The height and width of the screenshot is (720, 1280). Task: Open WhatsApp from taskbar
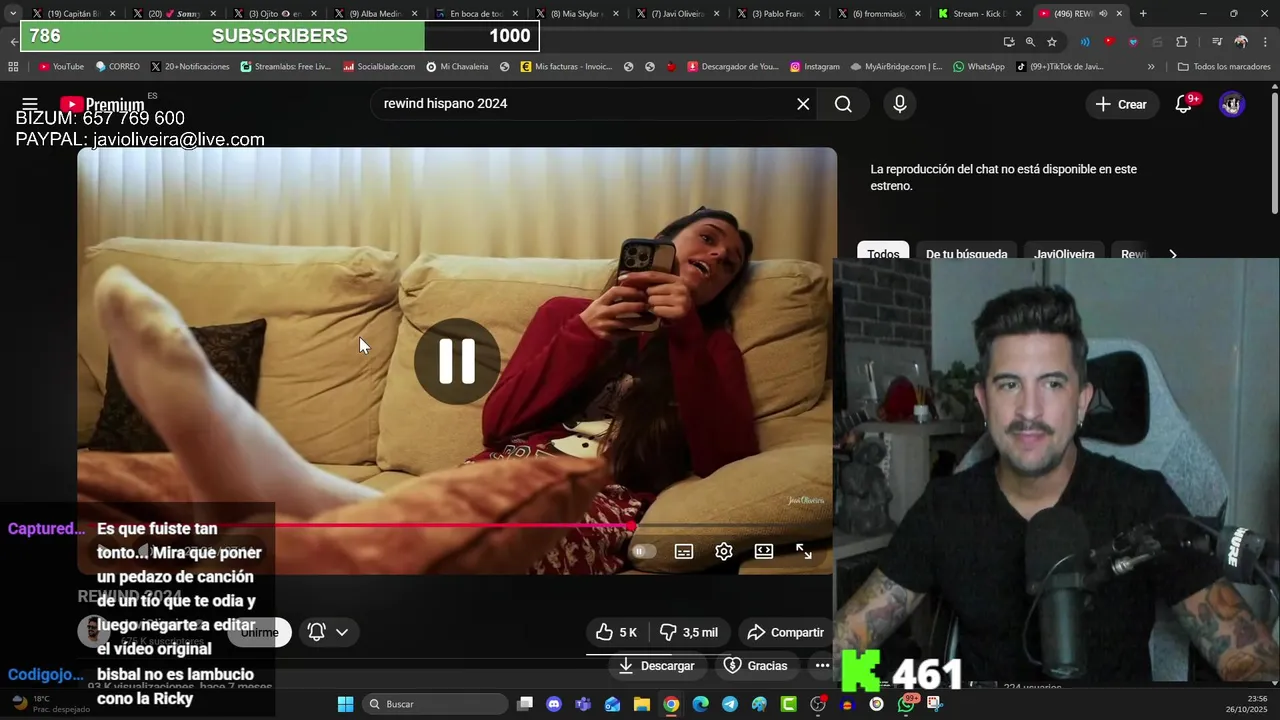coord(906,704)
